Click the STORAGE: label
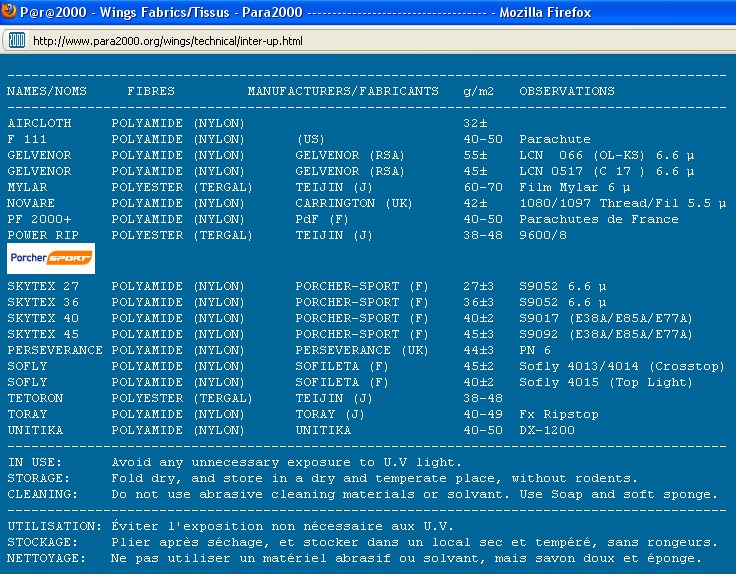This screenshot has height=574, width=736. 39,478
